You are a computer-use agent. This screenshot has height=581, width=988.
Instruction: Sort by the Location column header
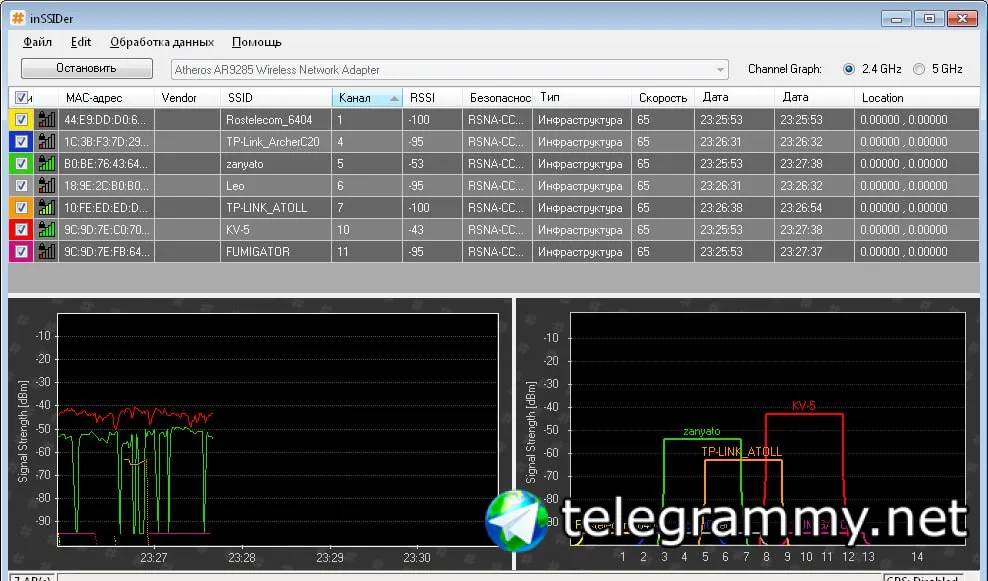pos(917,98)
